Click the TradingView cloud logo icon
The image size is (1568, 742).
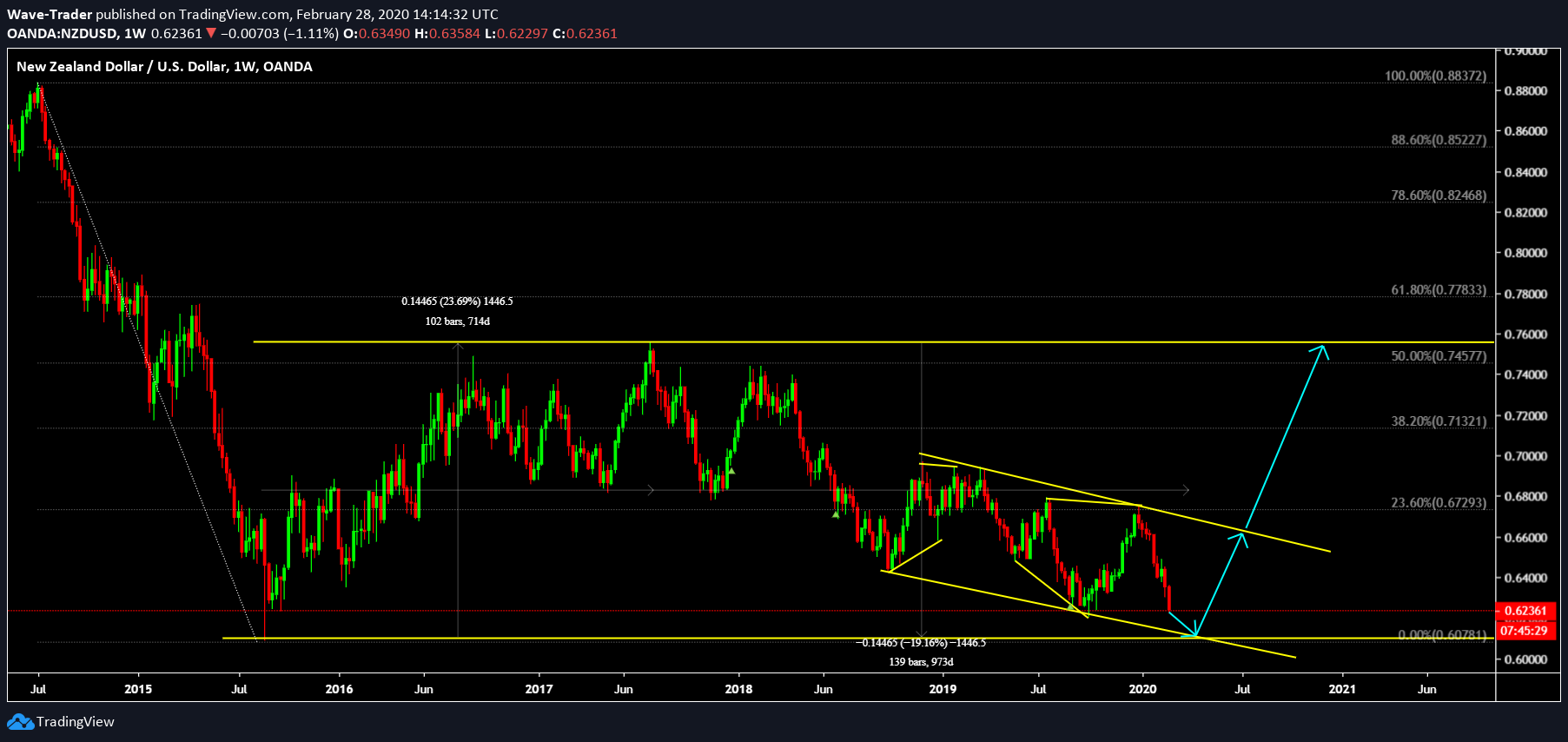(20, 722)
